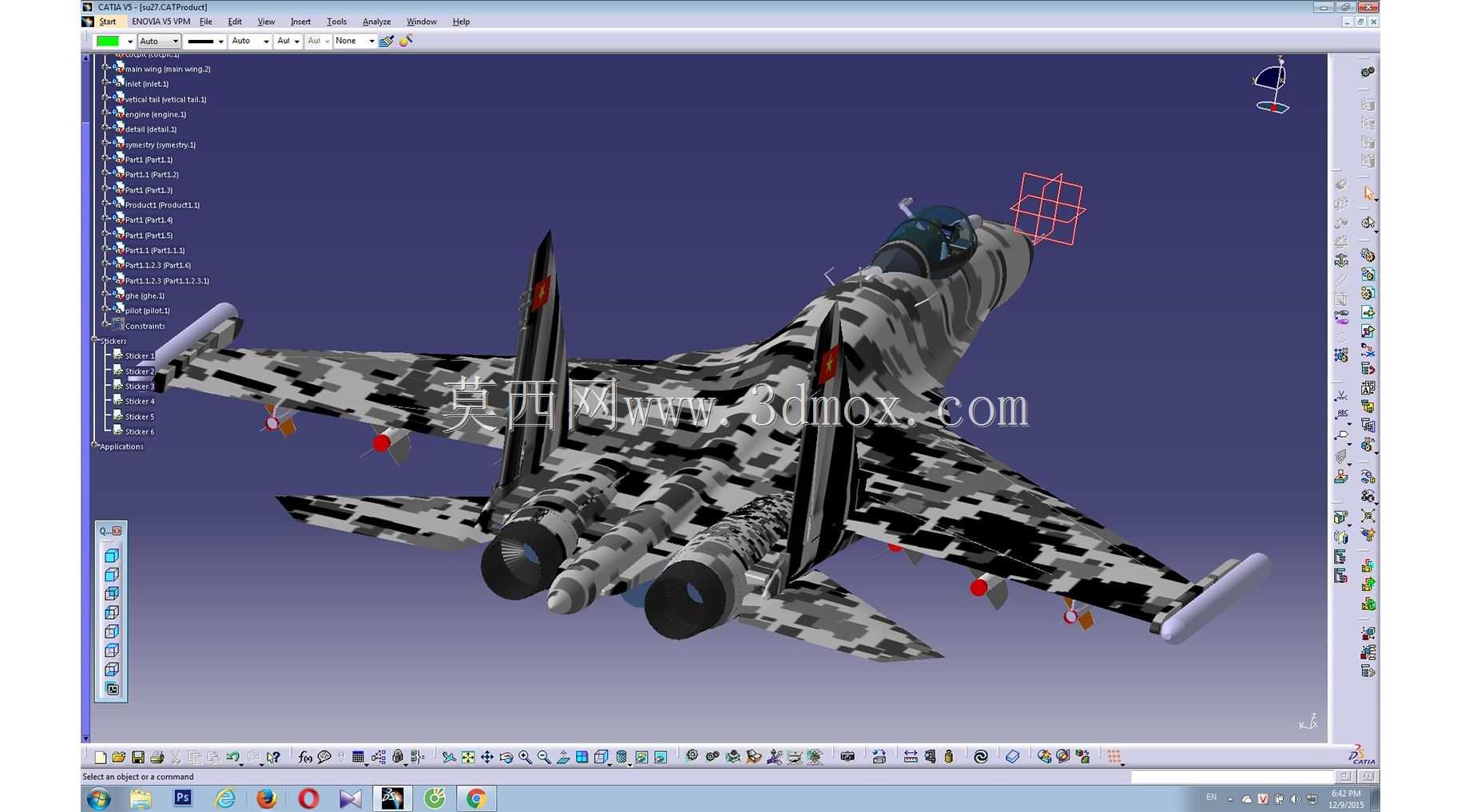Open the line thickness dropdown
Image resolution: width=1469 pixels, height=812 pixels.
[205, 41]
